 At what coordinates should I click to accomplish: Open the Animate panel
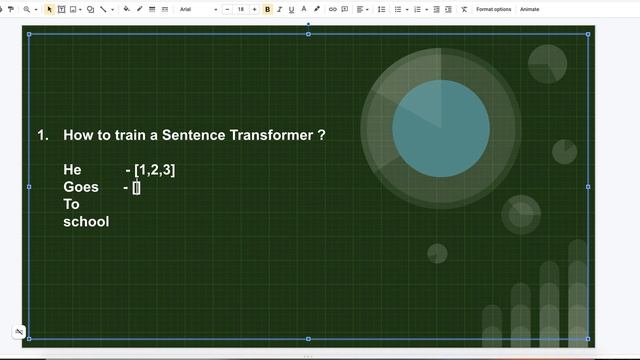[x=529, y=9]
